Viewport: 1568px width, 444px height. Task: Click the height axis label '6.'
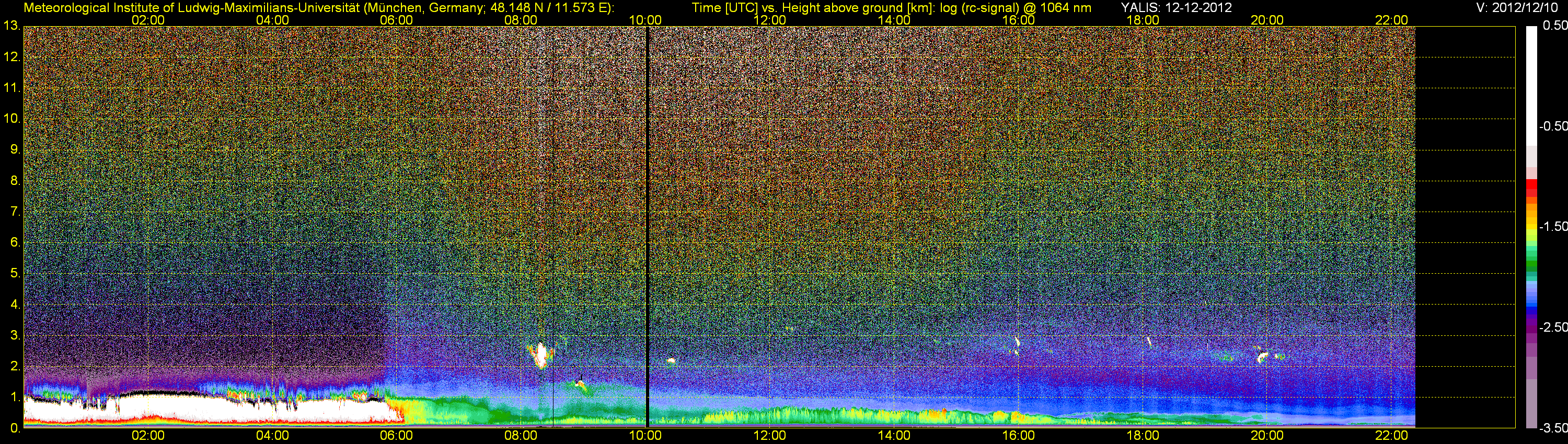coord(15,242)
